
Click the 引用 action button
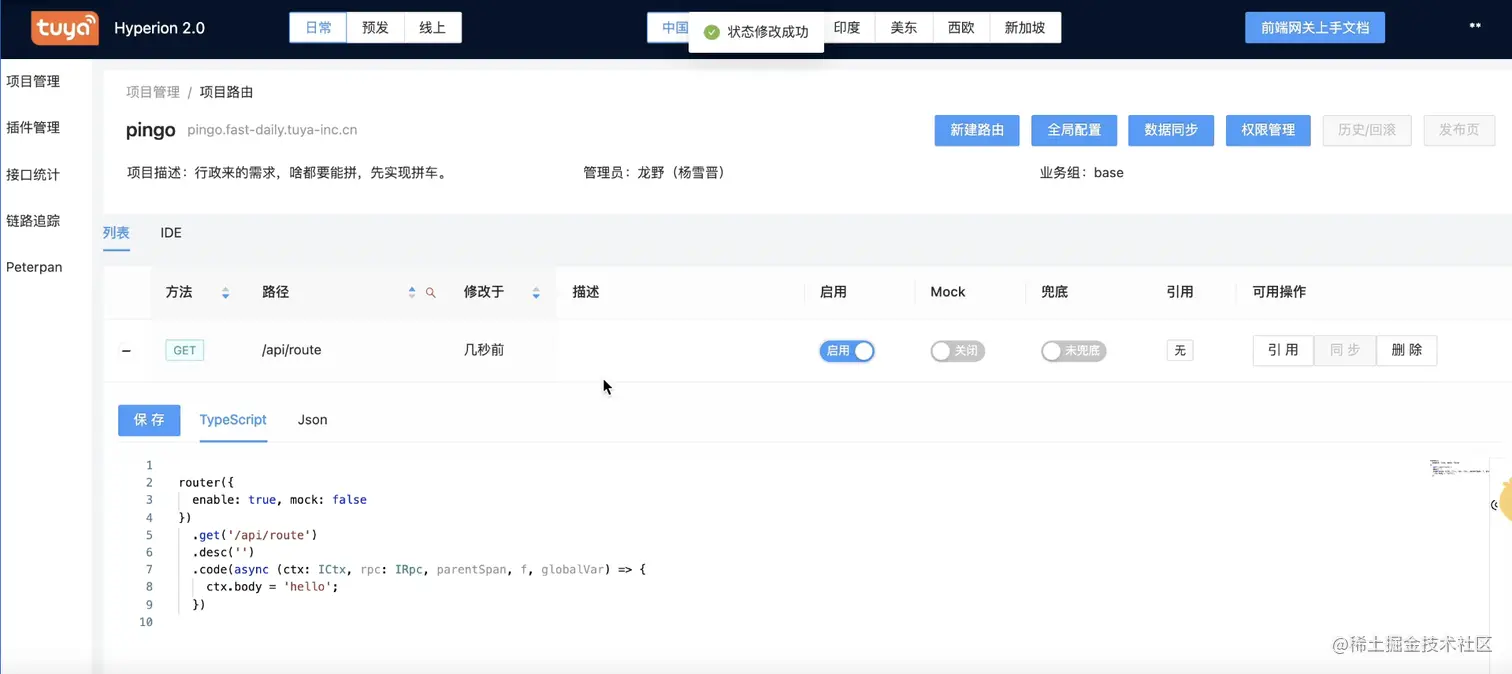[1283, 350]
